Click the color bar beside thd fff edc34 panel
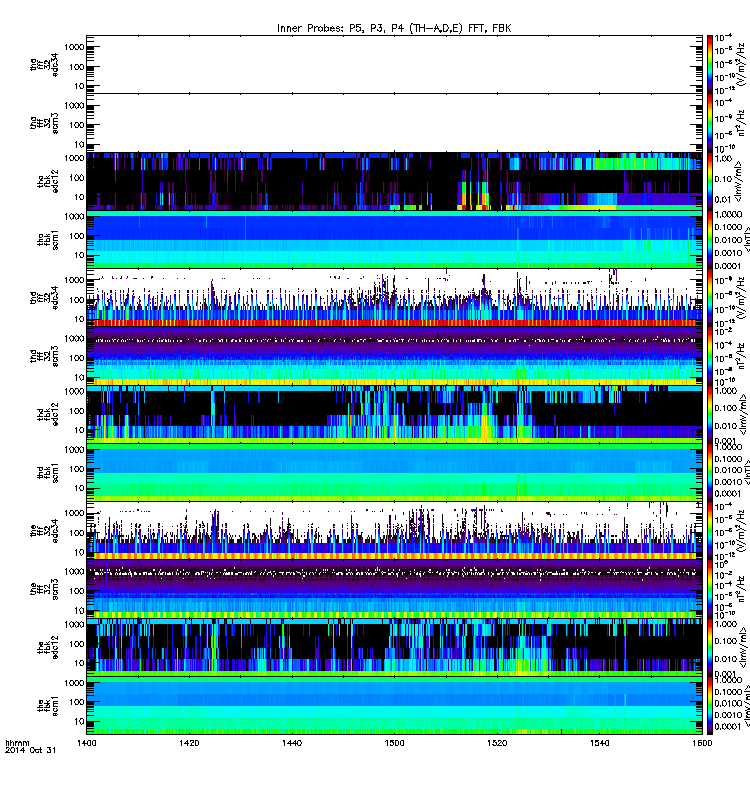The width and height of the screenshot is (750, 800). (x=710, y=298)
